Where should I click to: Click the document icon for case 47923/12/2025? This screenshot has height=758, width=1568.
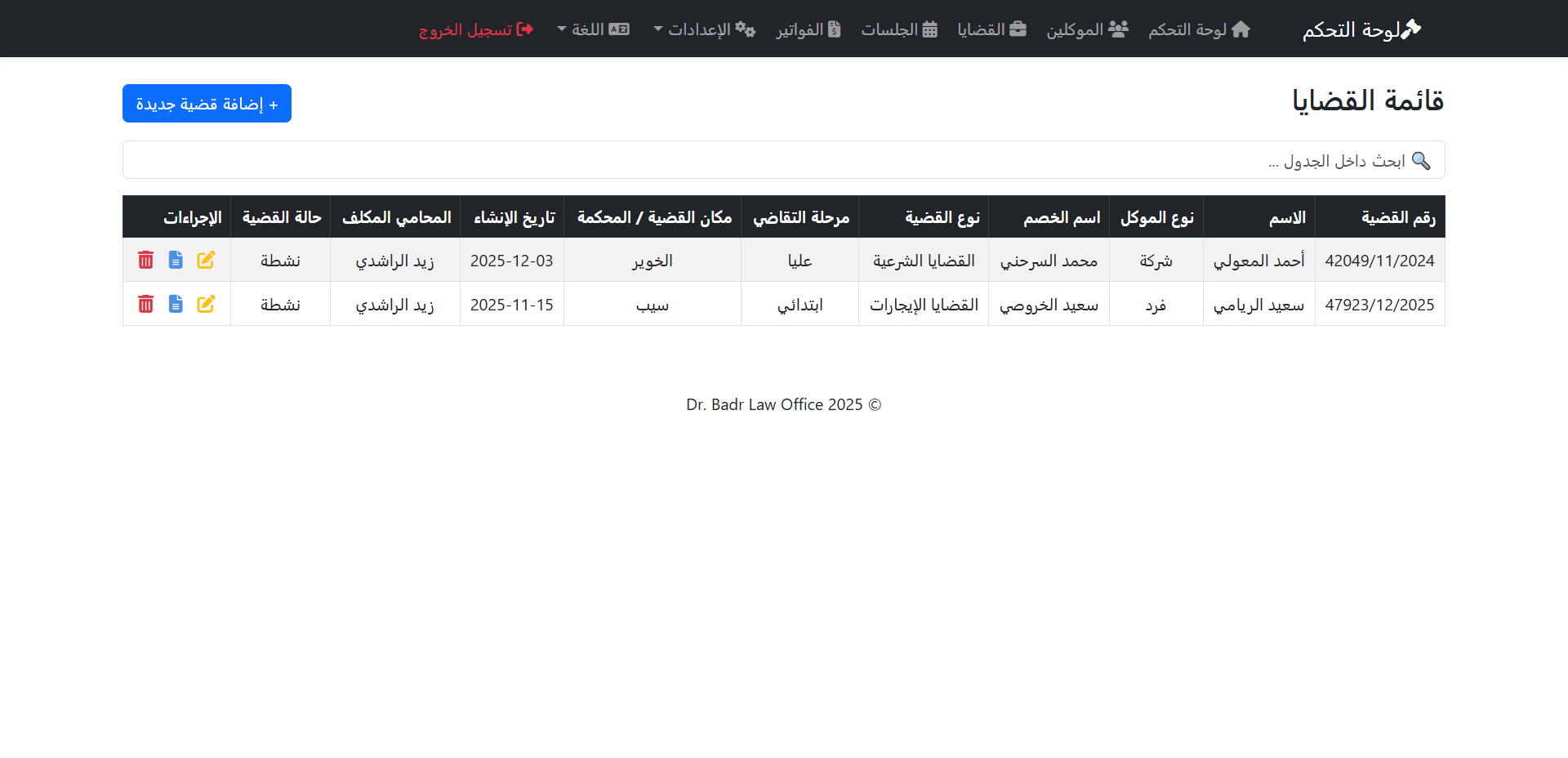[176, 304]
